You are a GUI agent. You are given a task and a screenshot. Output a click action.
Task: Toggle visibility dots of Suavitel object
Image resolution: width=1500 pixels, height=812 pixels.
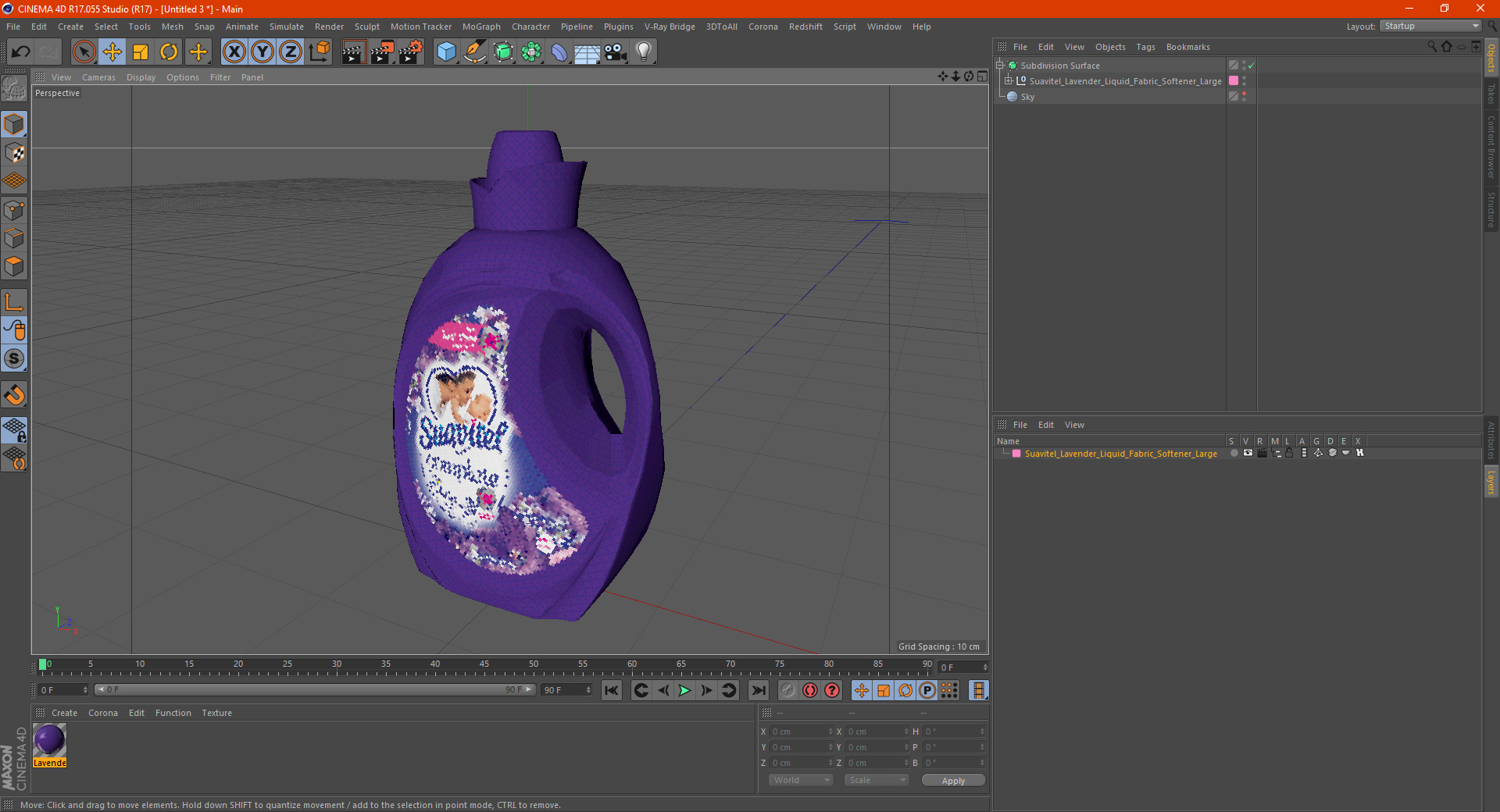(x=1244, y=80)
